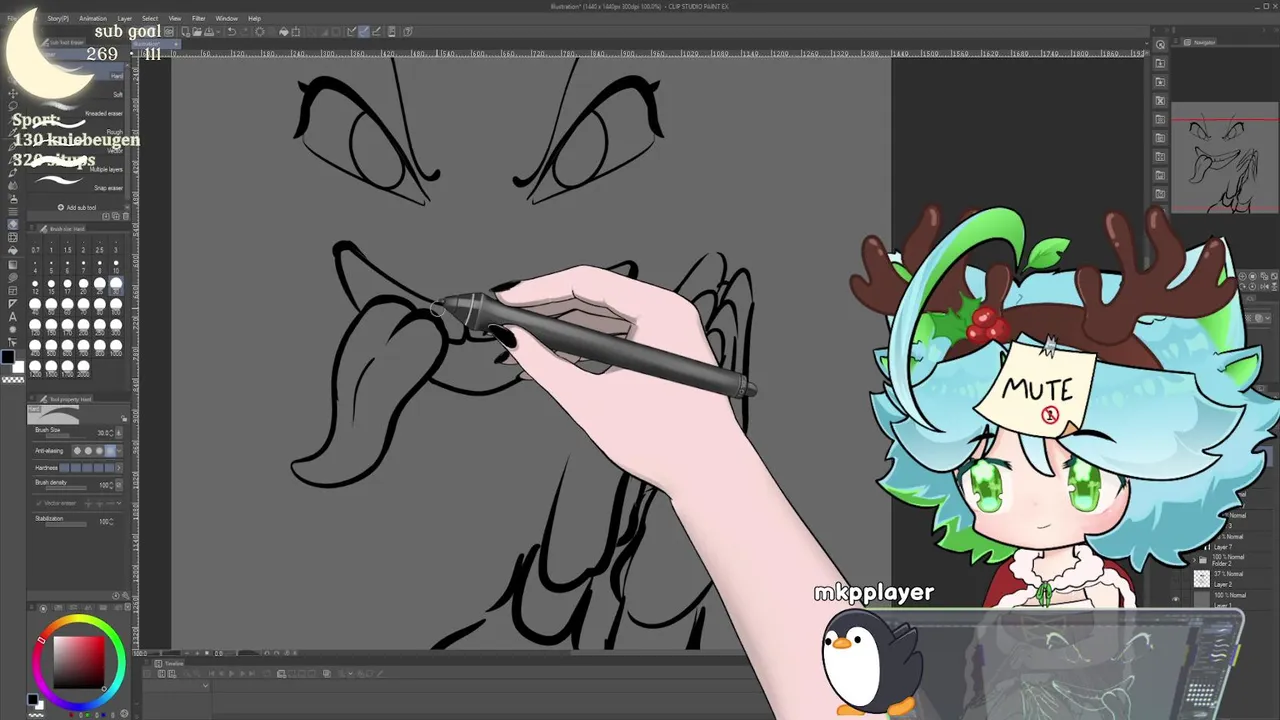Open the Story(P) menu
1280x720 pixels.
58,18
